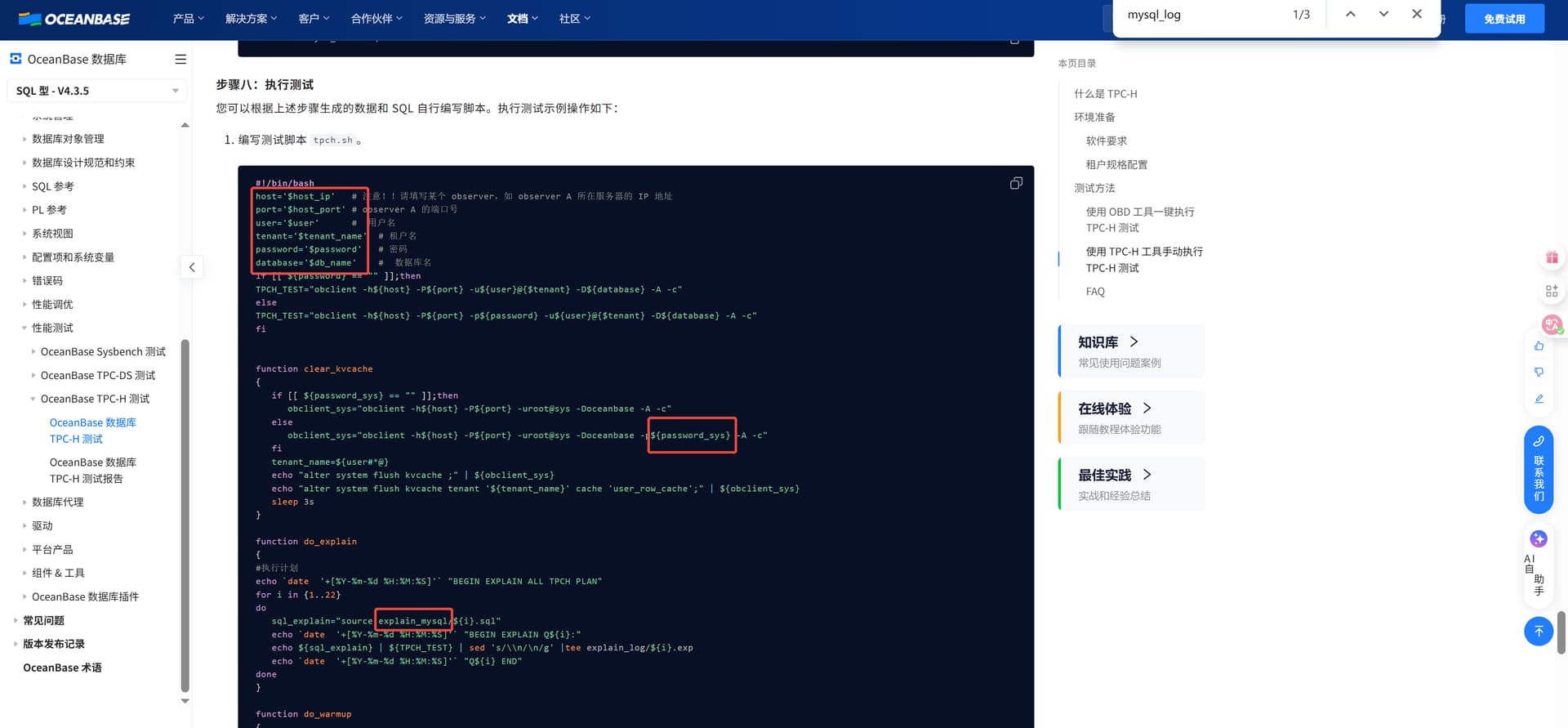Open the SQL 型 - V4.3.5 version dropdown

point(96,91)
